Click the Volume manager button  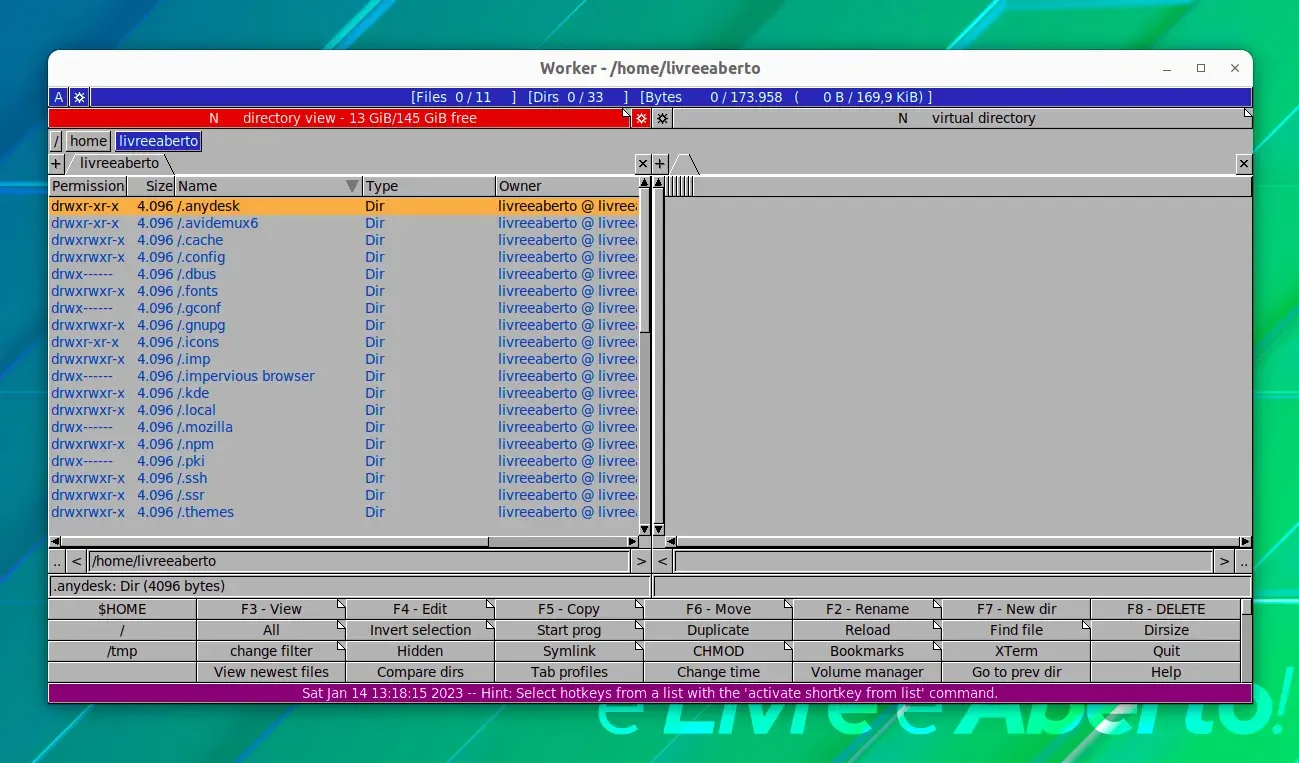coord(867,672)
